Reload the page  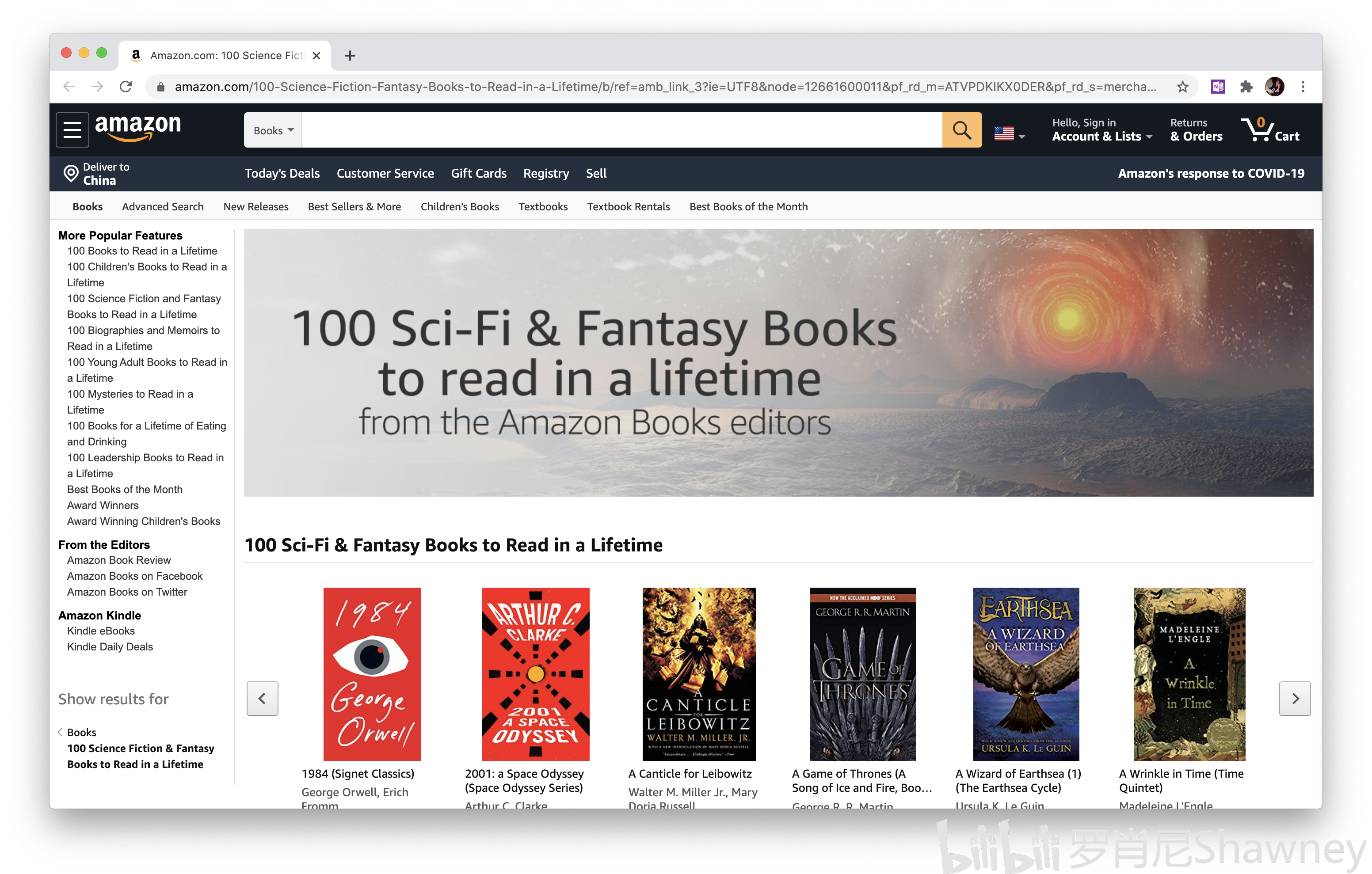(x=126, y=87)
